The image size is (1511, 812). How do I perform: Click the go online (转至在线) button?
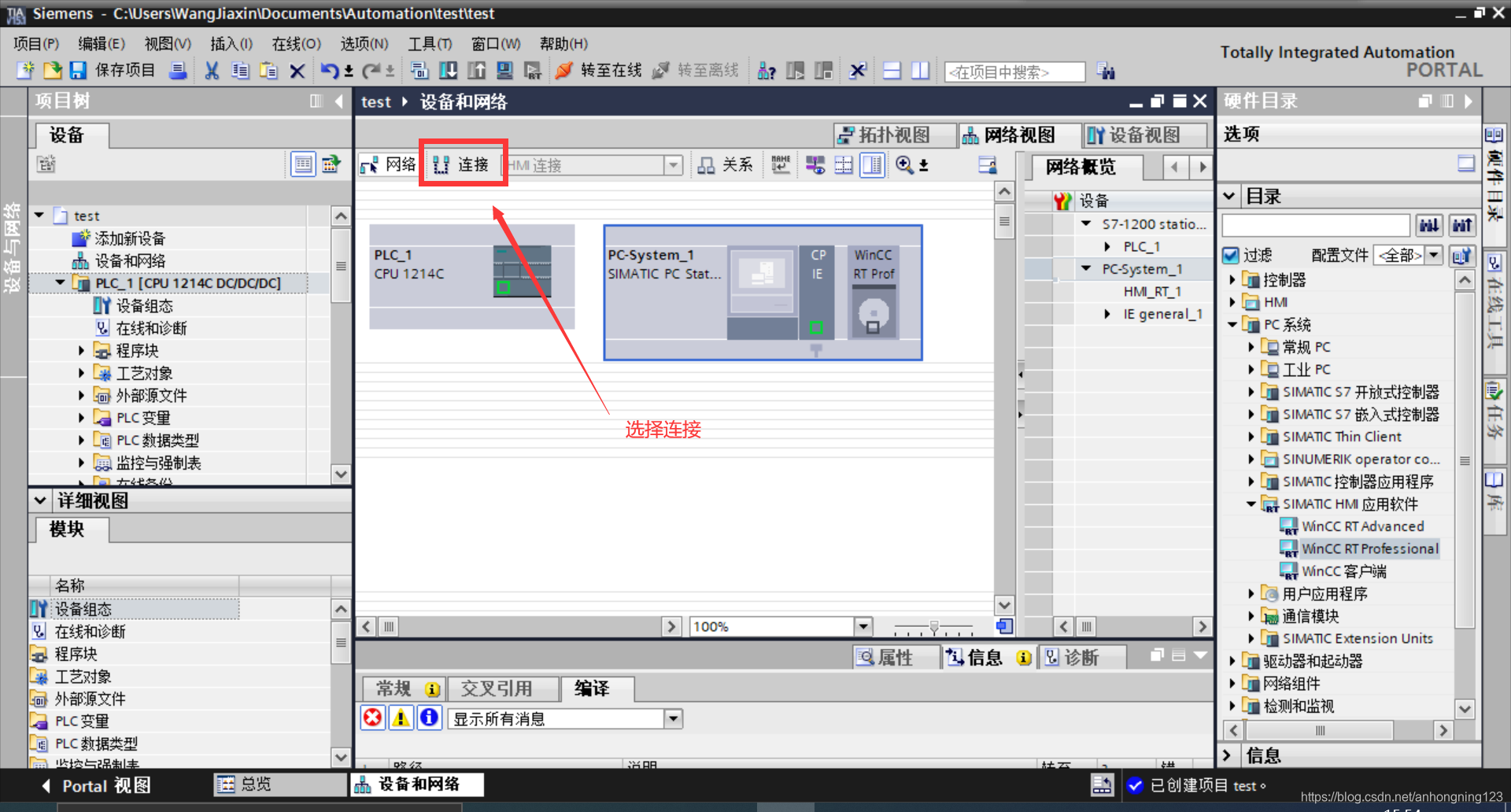599,71
